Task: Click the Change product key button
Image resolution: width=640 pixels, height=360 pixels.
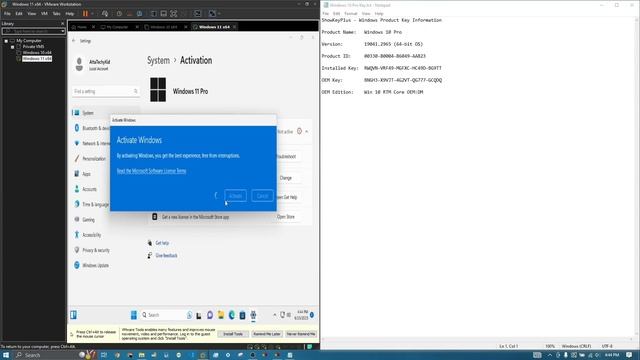Action: 286,178
